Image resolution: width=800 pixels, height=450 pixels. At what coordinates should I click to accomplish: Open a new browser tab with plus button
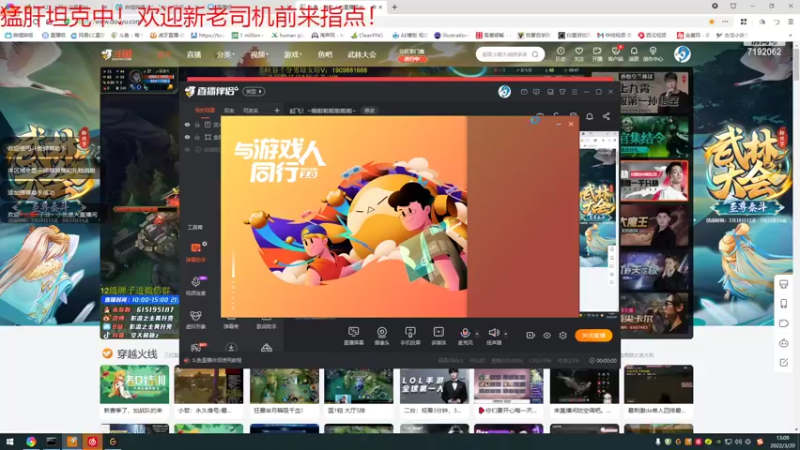394,7
